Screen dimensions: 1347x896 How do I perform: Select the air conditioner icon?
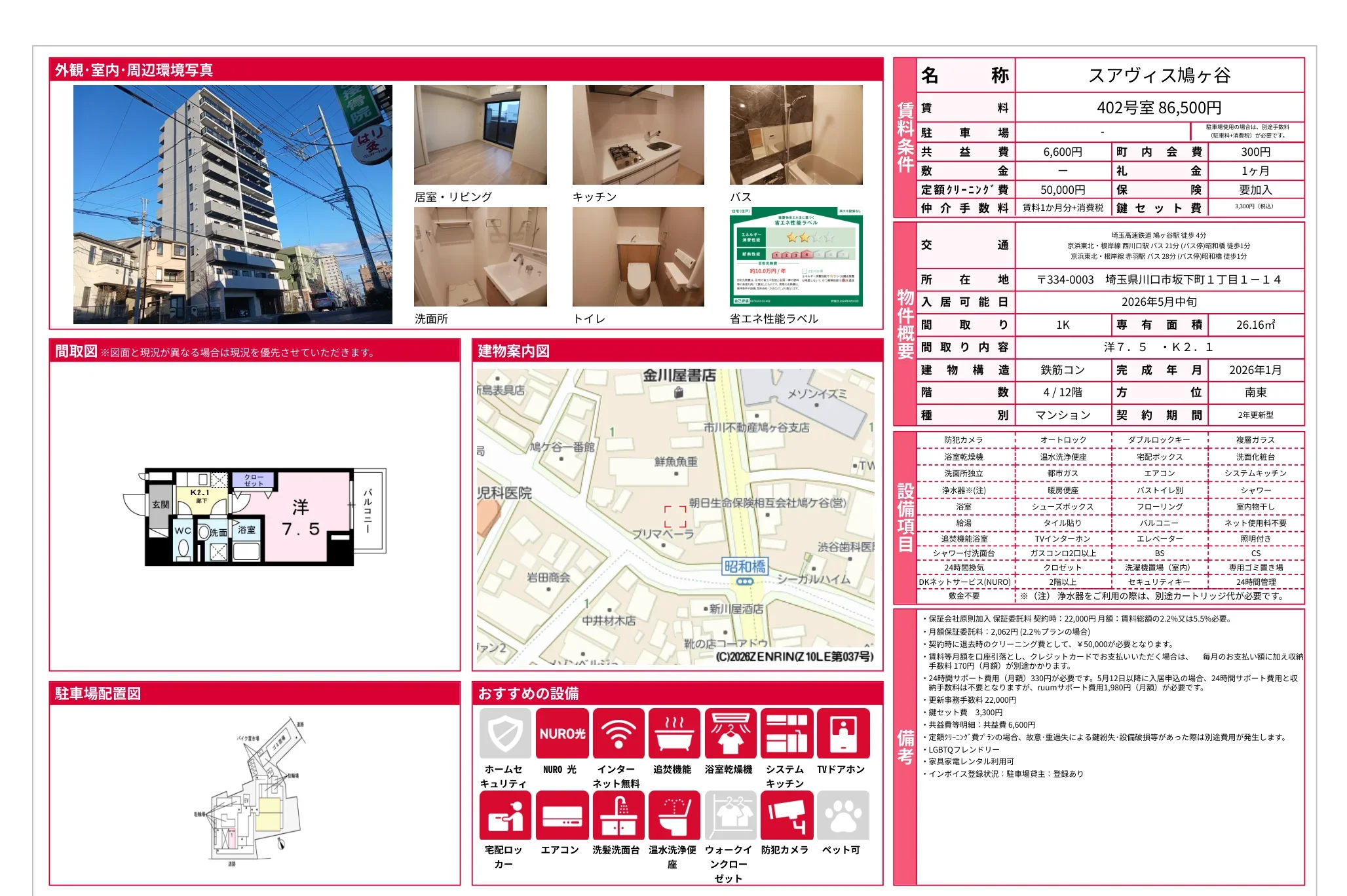561,815
